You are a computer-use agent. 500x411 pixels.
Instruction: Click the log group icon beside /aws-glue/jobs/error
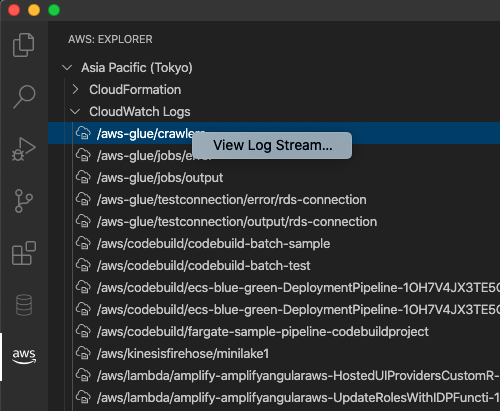83,155
